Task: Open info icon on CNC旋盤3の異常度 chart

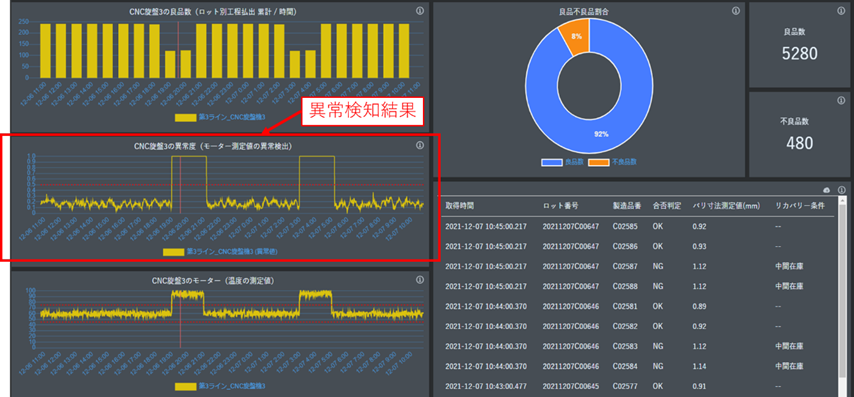Action: [419, 145]
